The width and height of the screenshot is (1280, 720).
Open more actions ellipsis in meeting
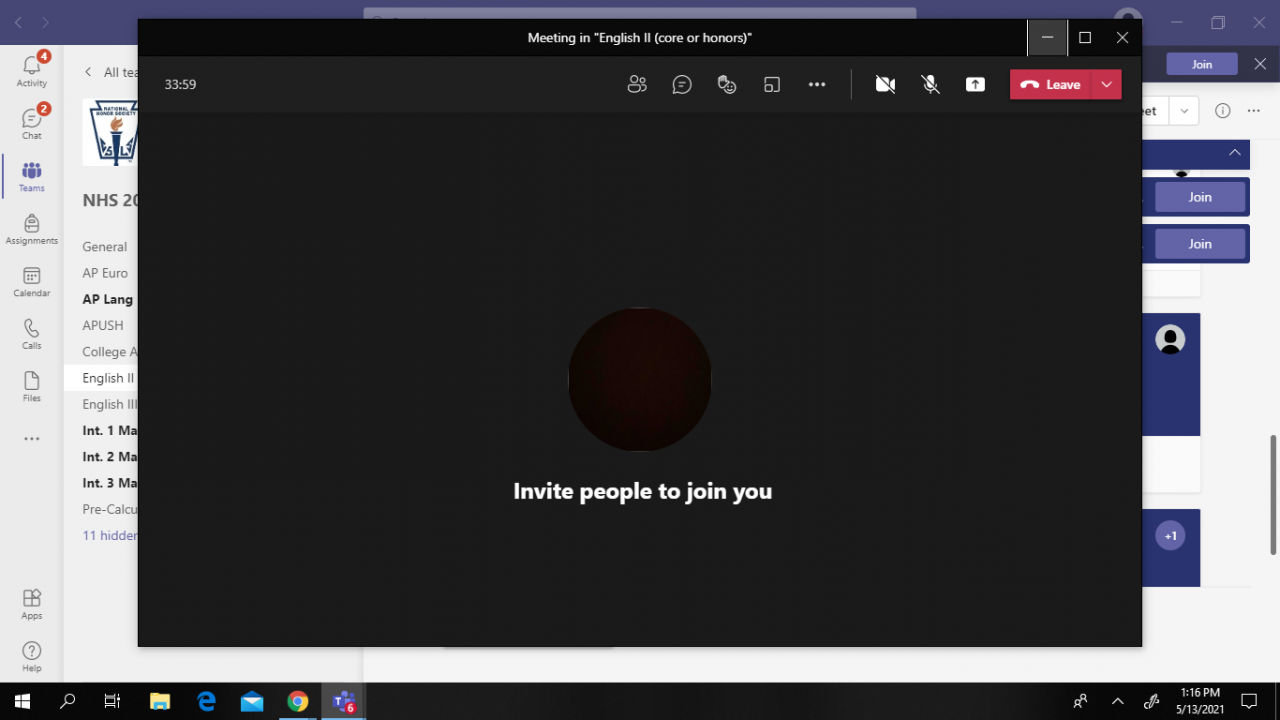point(817,85)
